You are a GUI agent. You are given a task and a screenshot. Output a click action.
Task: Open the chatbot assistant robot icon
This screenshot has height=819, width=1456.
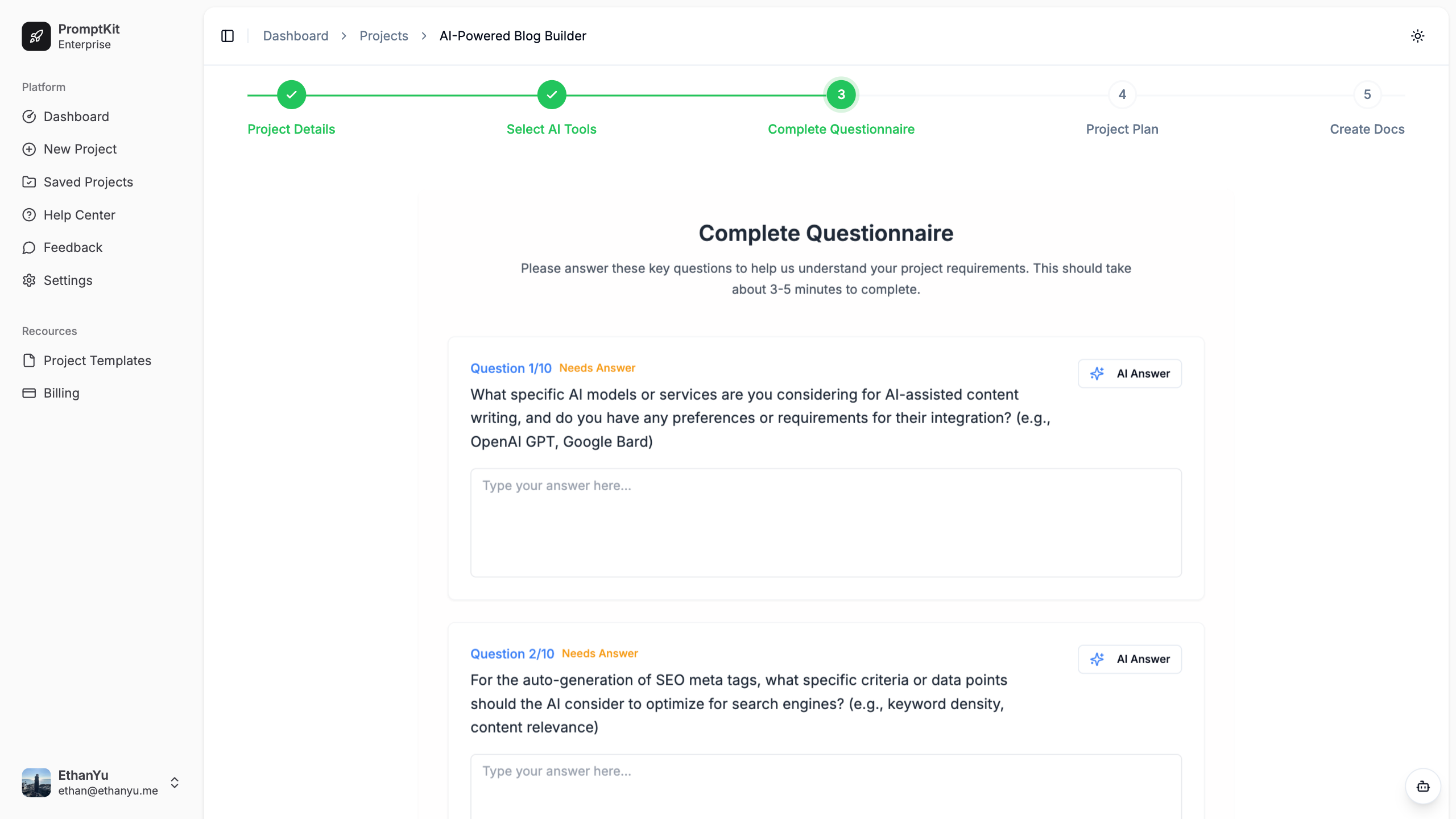click(x=1423, y=786)
